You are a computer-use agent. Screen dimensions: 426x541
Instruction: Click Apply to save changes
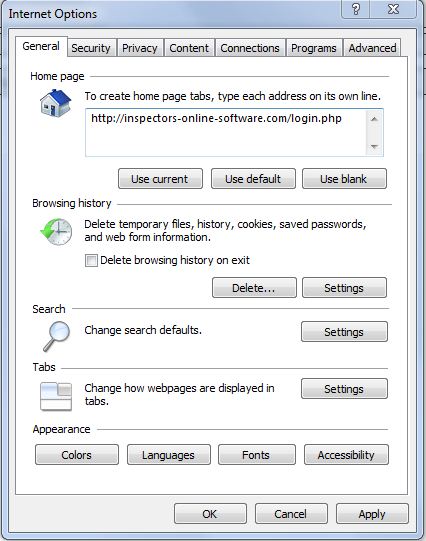(372, 514)
